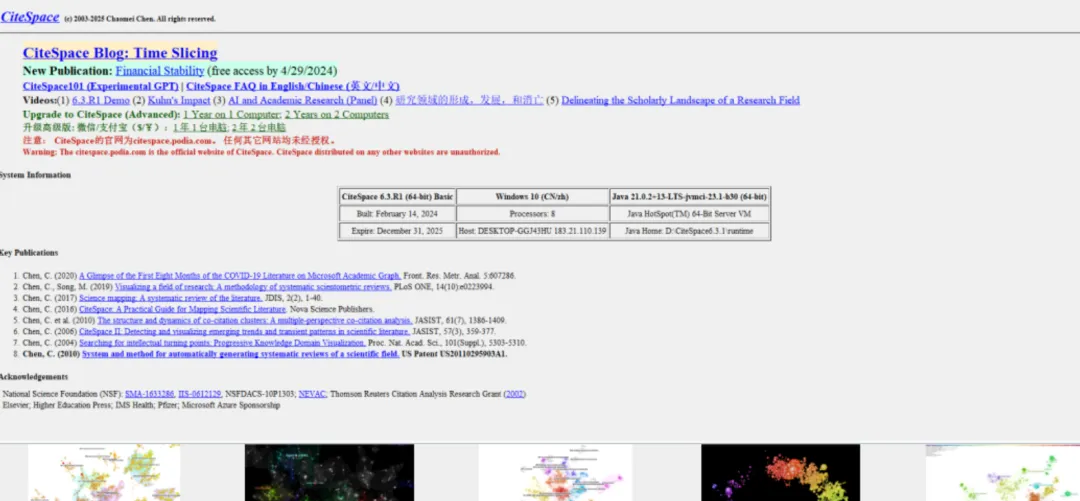This screenshot has height=501, width=1080.
Task: Select the Java Home runtime path cell
Action: click(x=689, y=232)
